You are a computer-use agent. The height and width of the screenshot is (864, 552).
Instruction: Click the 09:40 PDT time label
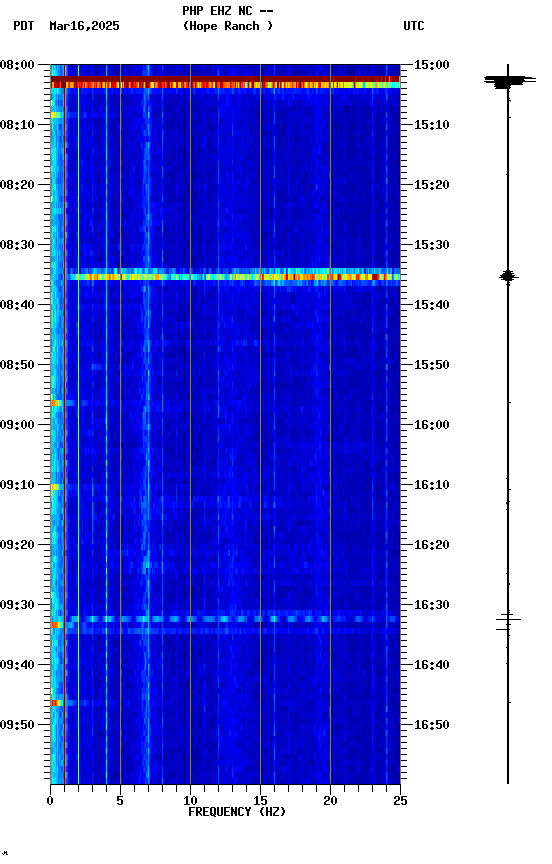click(17, 665)
